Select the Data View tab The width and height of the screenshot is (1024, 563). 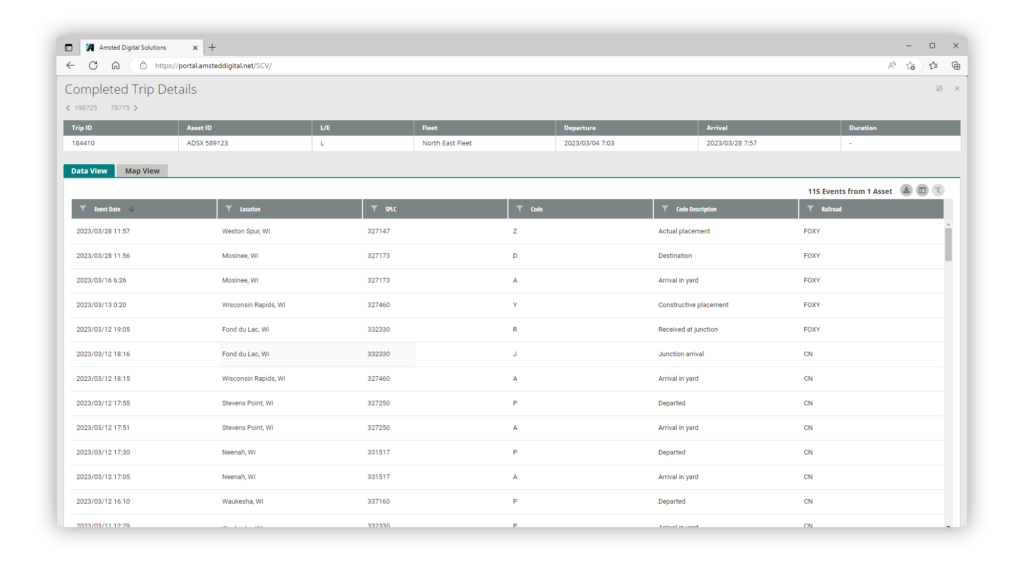[89, 171]
